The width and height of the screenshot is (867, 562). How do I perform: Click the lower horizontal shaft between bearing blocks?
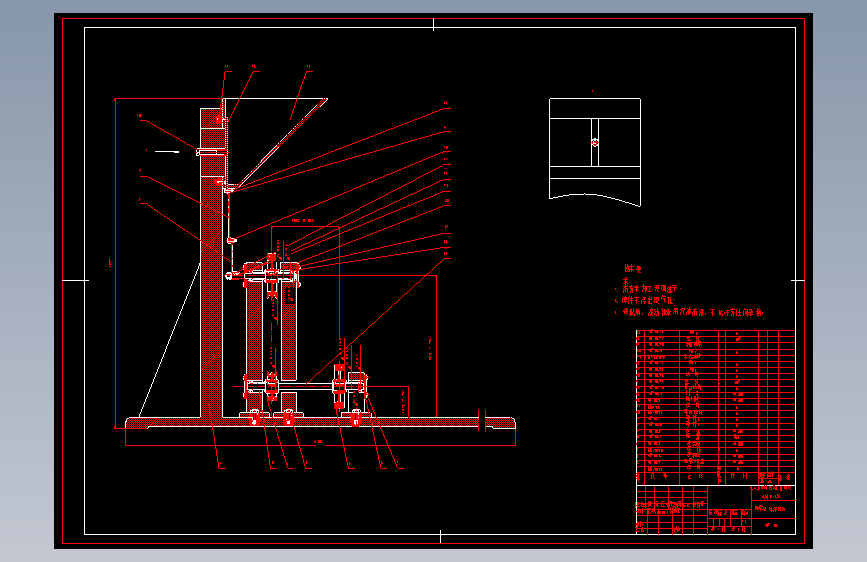306,386
